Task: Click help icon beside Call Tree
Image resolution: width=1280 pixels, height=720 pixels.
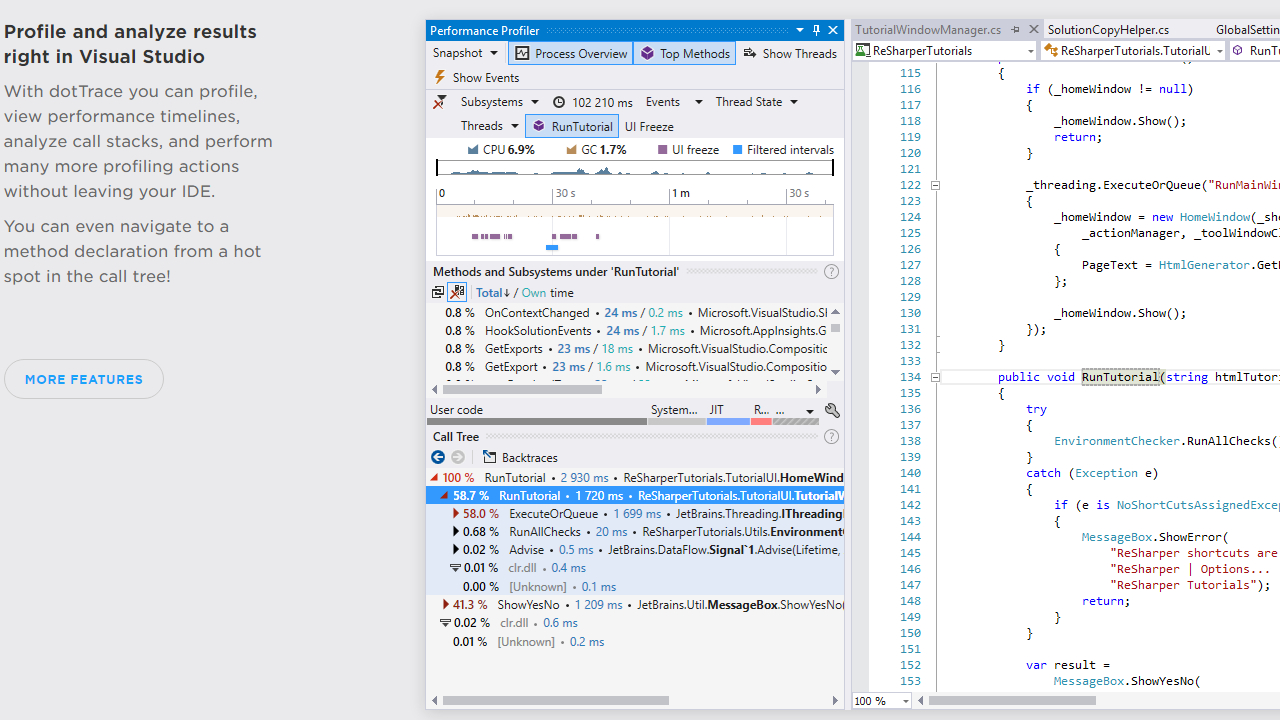Action: 831,437
